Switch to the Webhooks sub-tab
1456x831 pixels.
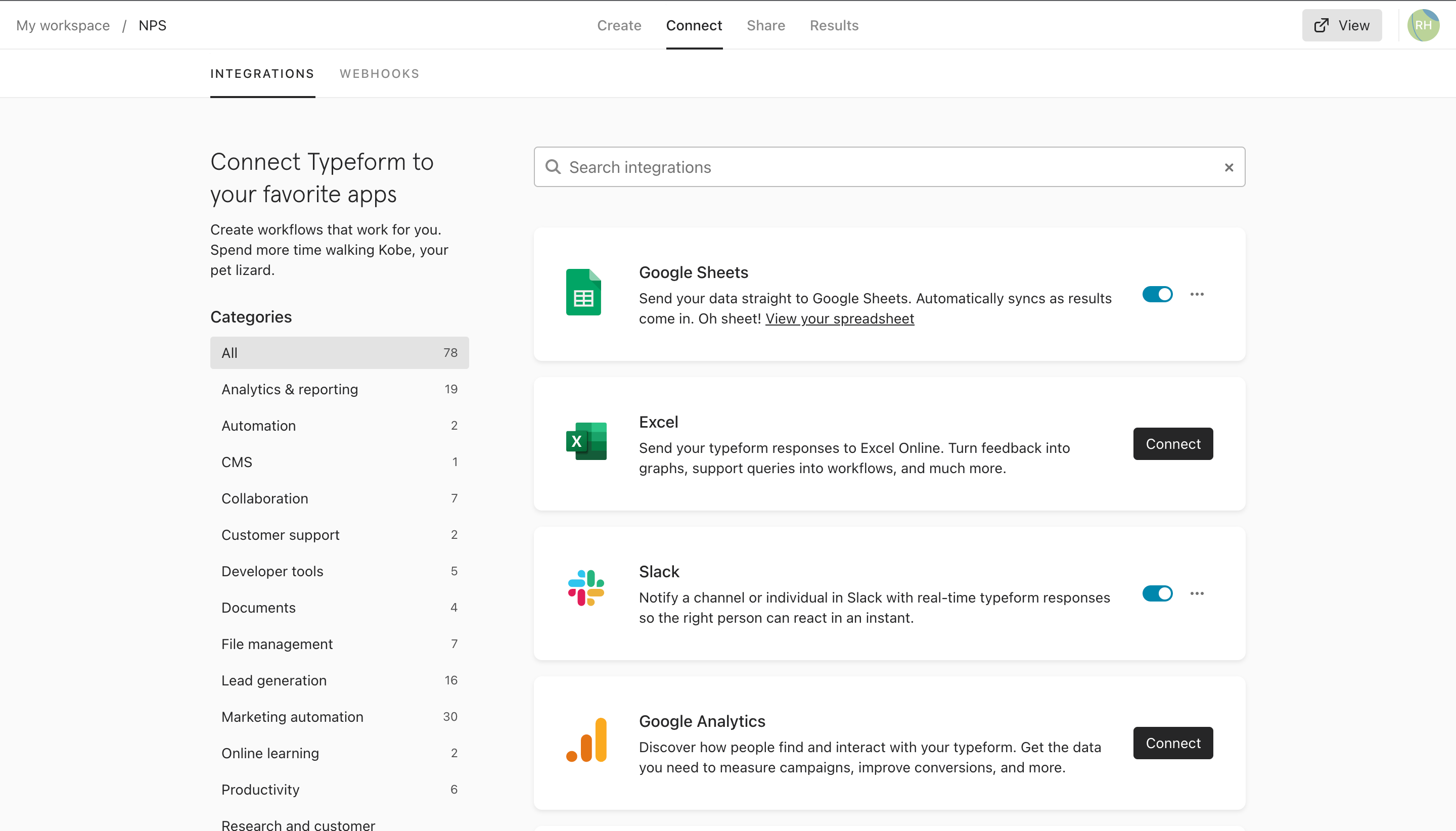tap(379, 74)
